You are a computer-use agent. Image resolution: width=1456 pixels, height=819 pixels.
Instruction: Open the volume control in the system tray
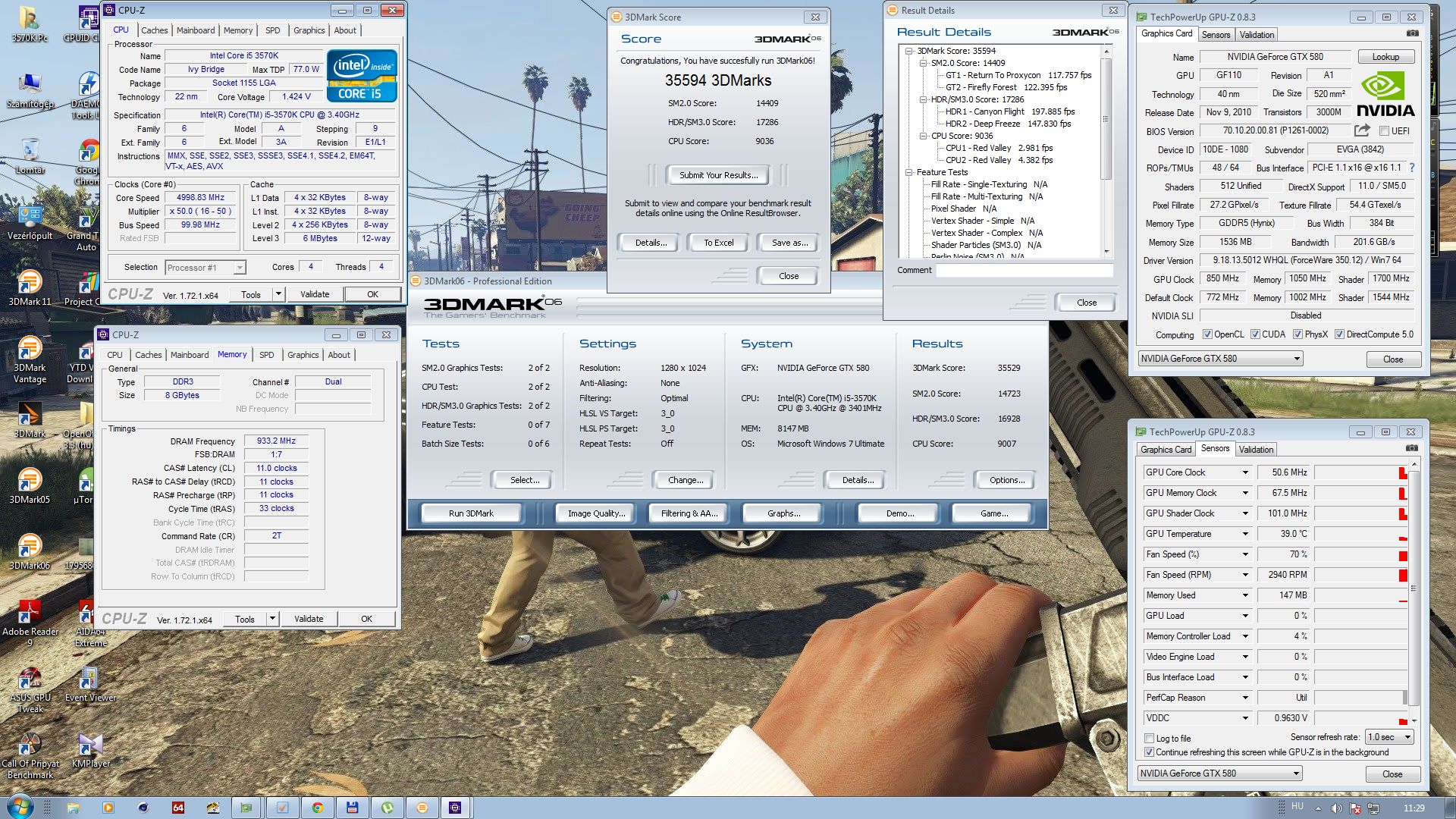point(1336,808)
